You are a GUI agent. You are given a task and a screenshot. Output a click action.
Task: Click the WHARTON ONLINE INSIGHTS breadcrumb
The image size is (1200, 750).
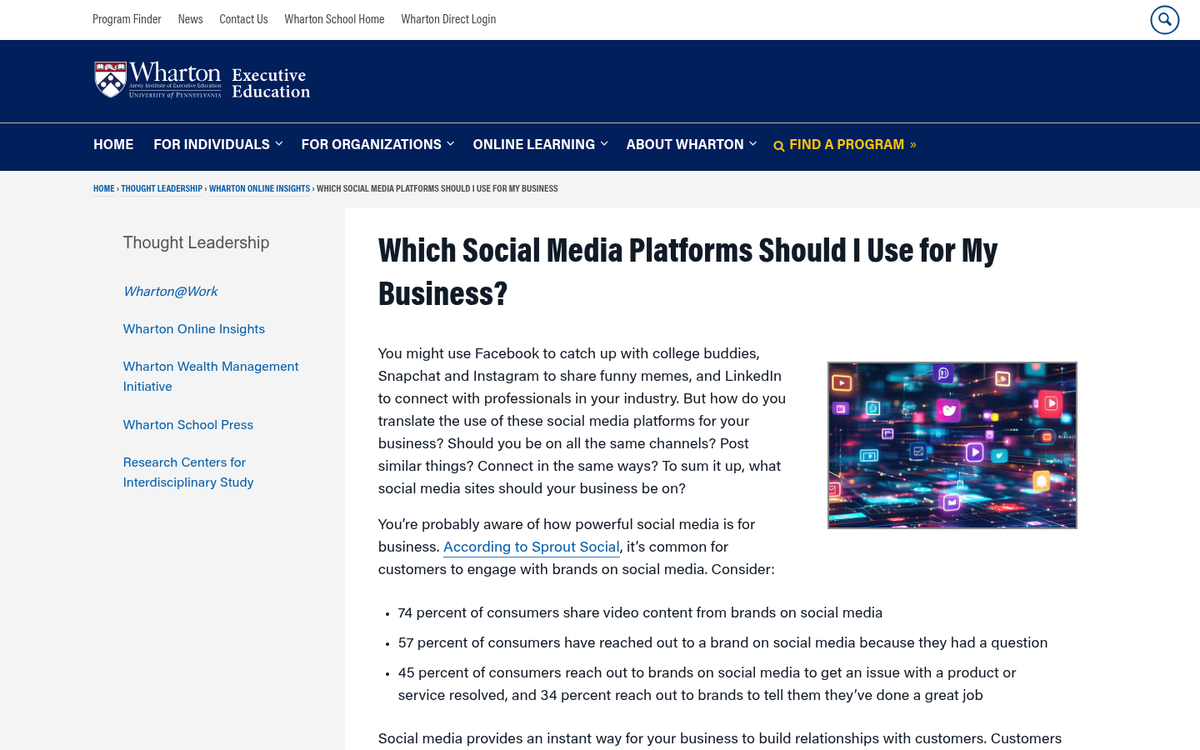click(x=259, y=188)
